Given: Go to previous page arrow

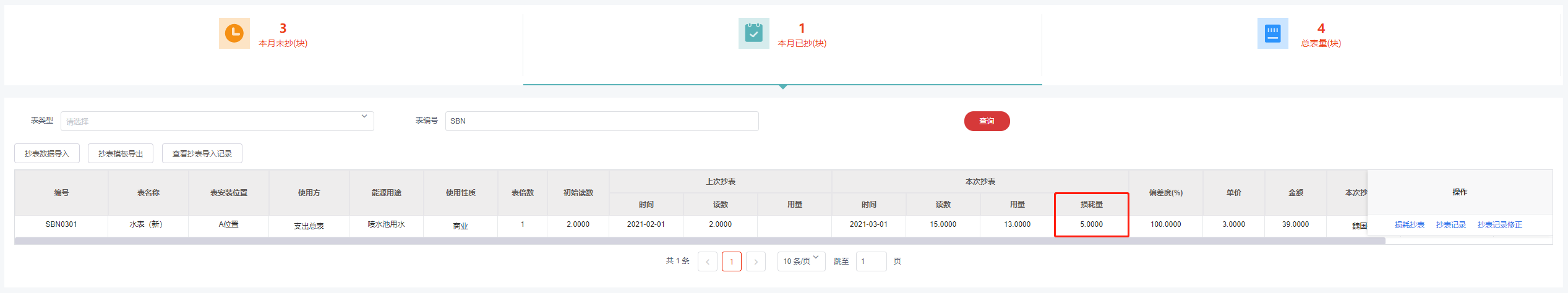Looking at the screenshot, I should point(708,261).
